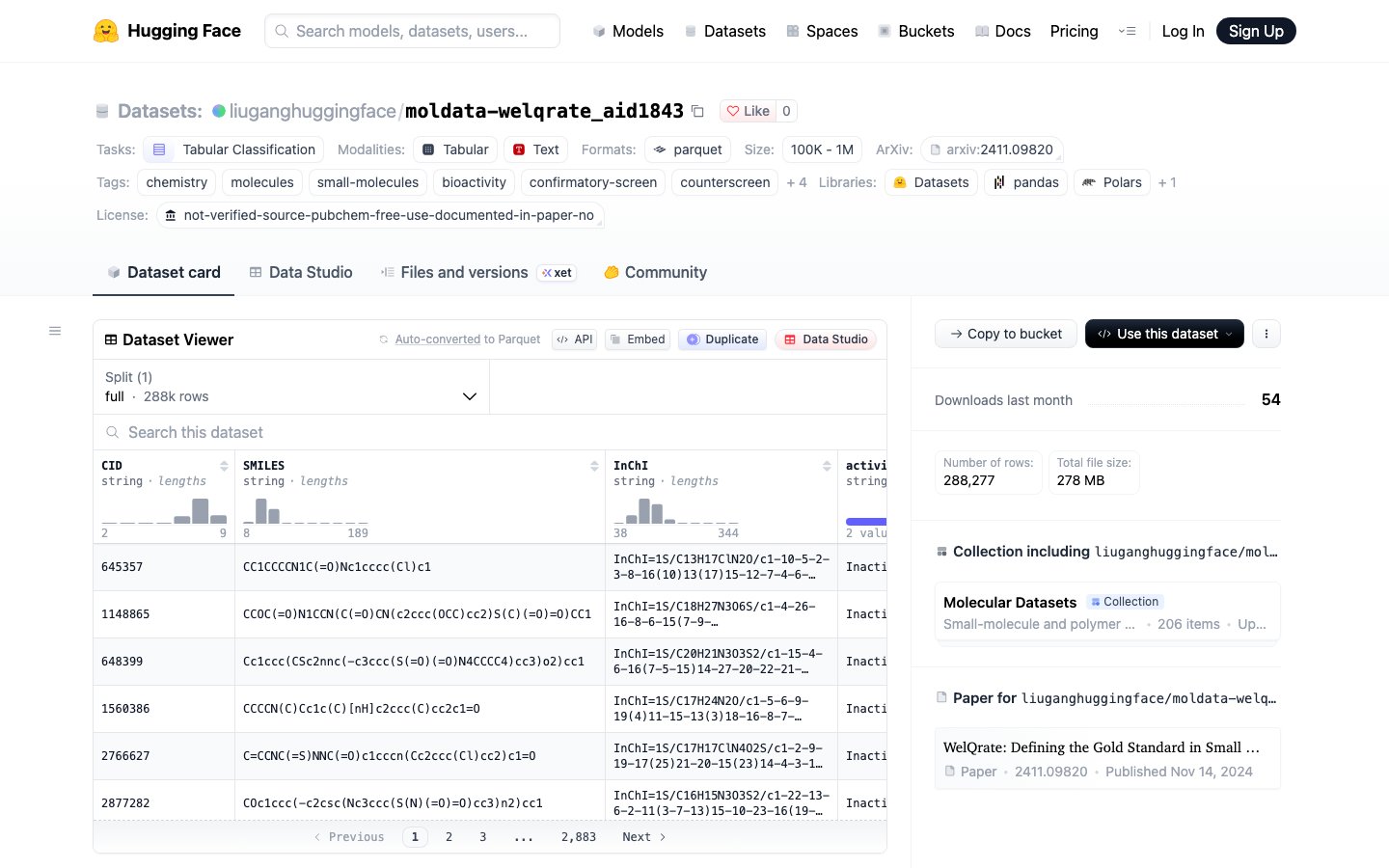Open Models in the top navigation
1389x868 pixels.
pos(628,31)
